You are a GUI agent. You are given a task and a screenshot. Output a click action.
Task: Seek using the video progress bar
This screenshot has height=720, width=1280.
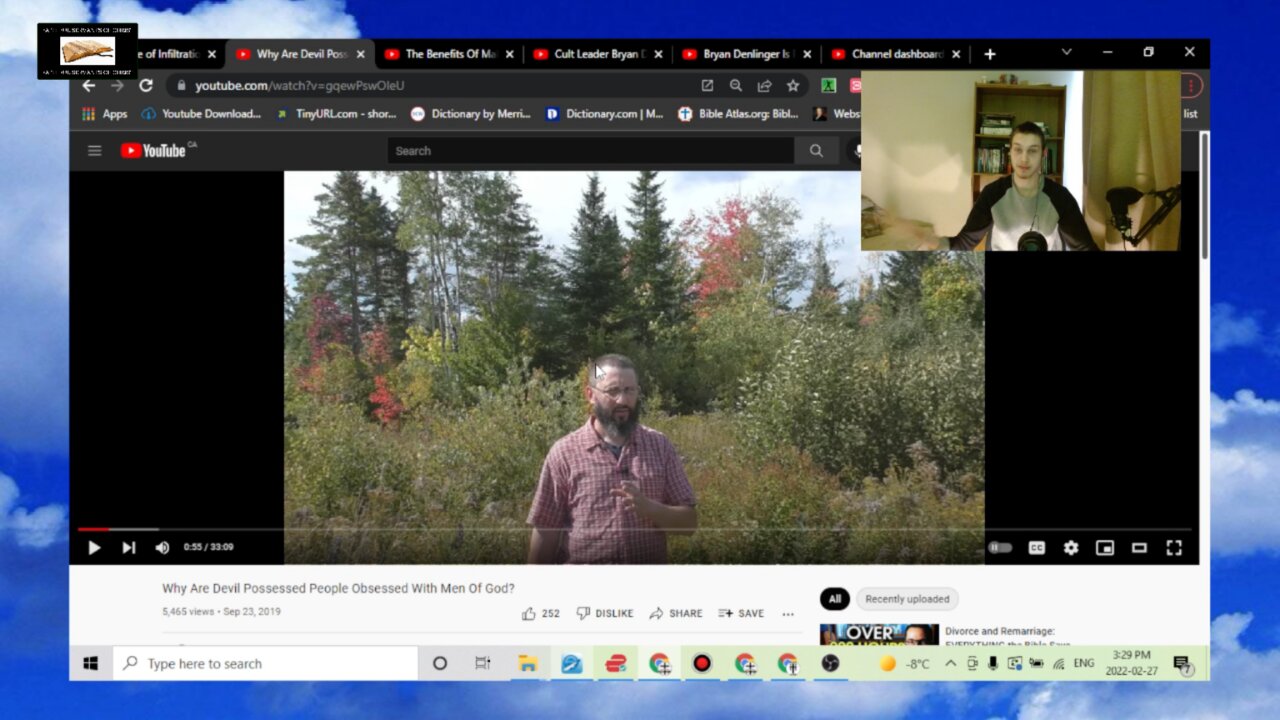click(x=634, y=529)
